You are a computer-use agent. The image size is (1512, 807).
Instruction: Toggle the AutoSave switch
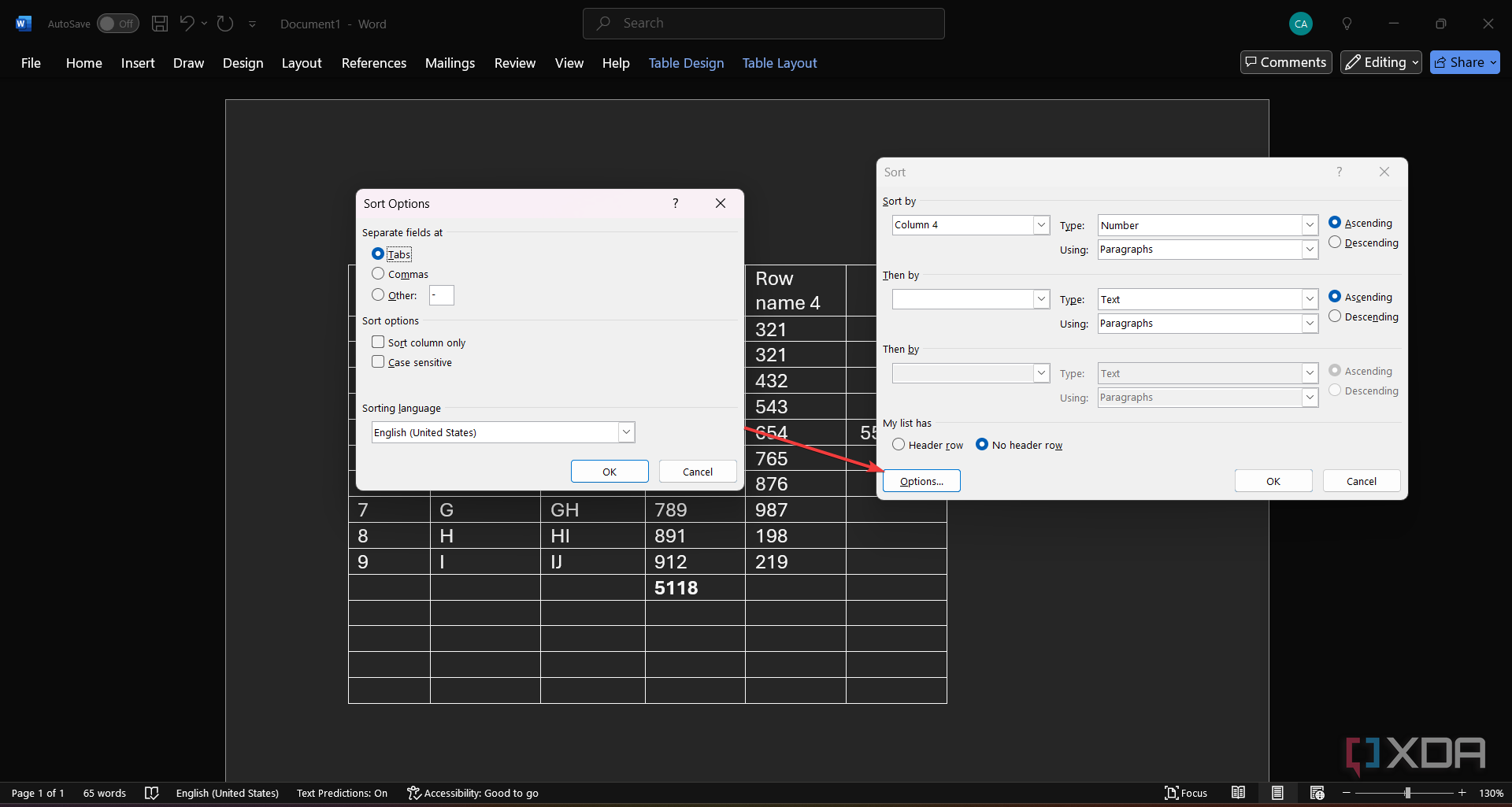pyautogui.click(x=118, y=24)
